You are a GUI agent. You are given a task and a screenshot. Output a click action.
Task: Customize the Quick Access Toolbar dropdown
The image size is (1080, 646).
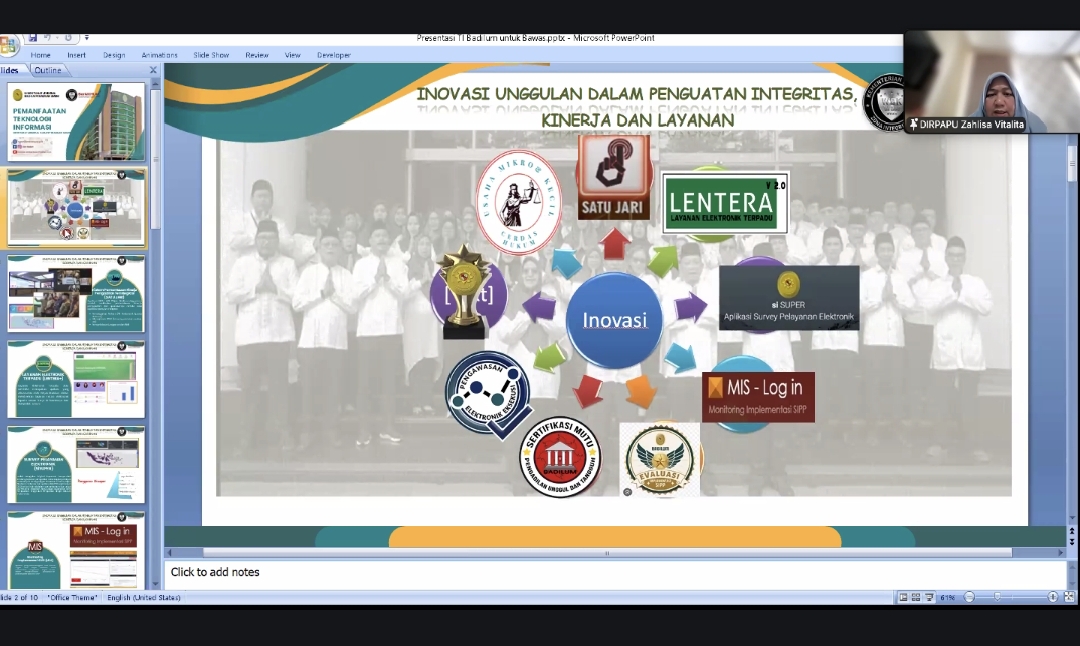click(86, 38)
